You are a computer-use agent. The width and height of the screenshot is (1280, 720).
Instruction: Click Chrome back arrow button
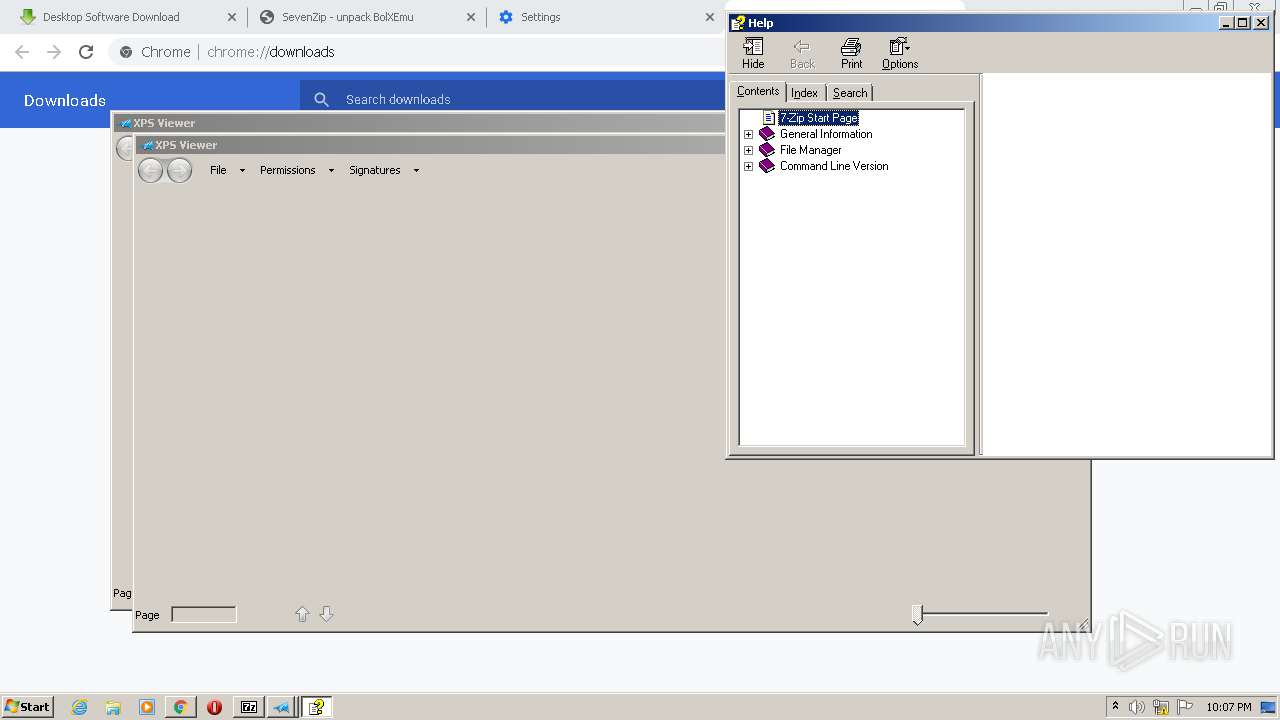22,52
